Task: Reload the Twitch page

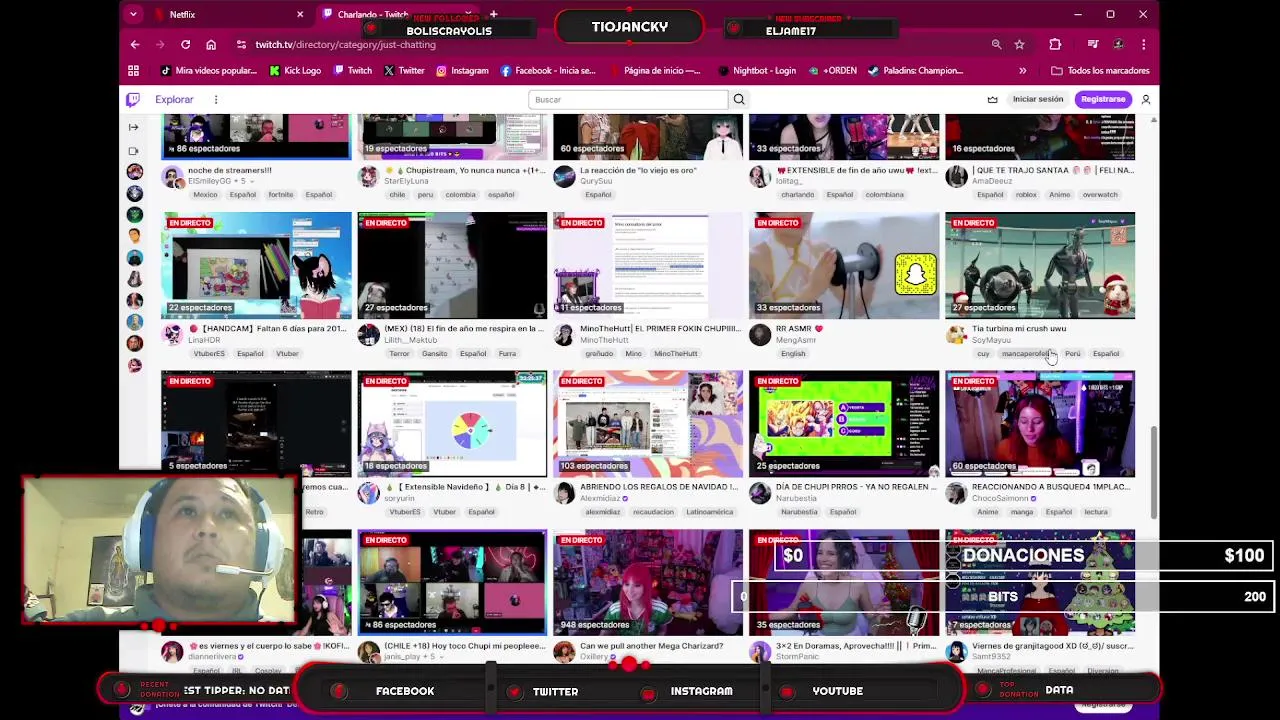Action: [x=185, y=45]
